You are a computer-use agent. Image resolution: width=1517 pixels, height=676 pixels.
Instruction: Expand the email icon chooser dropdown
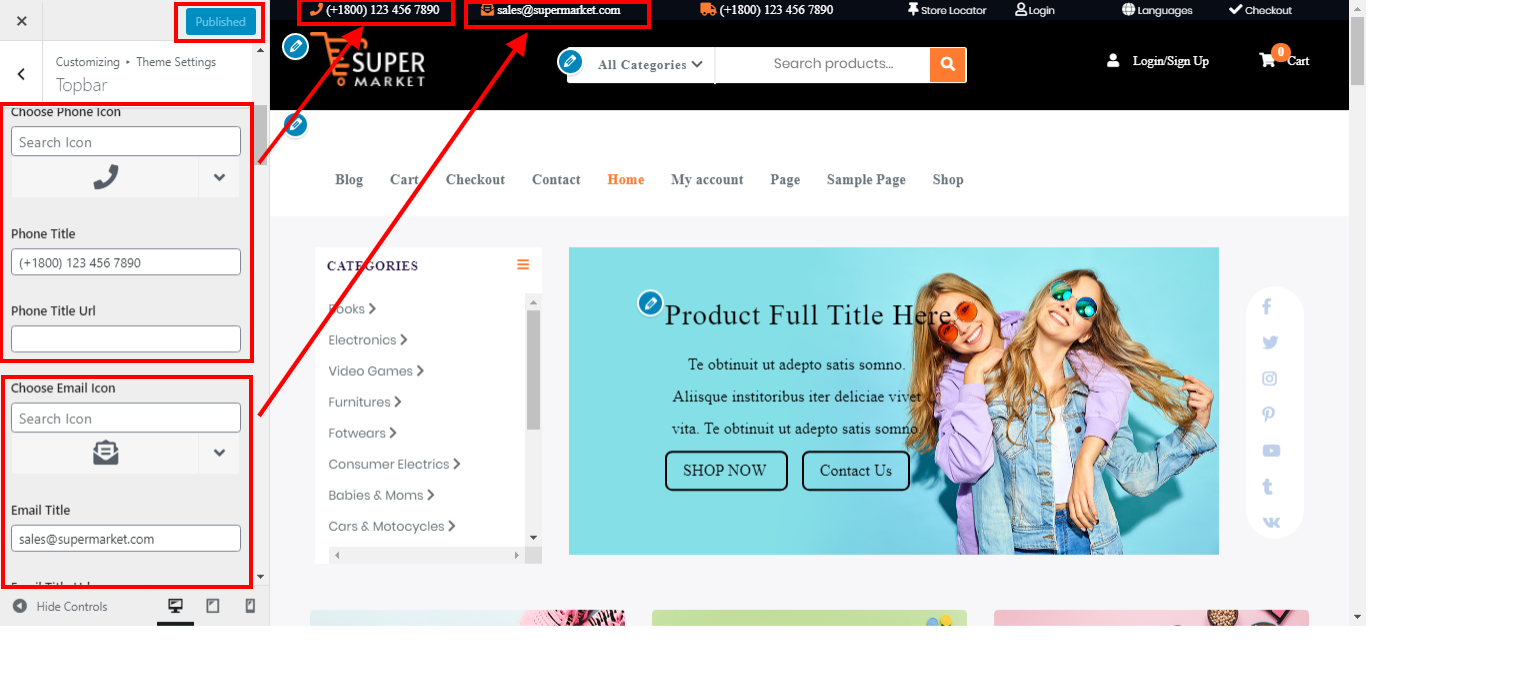pyautogui.click(x=219, y=453)
